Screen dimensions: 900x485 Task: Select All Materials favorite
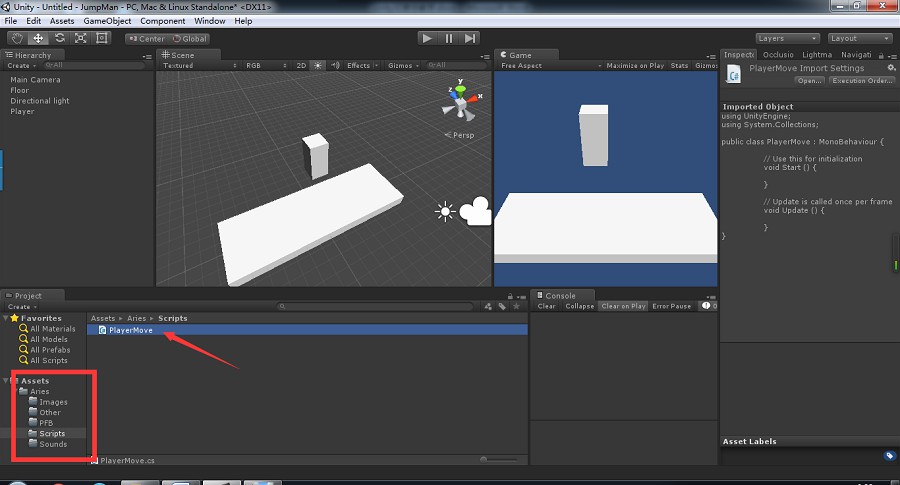click(x=47, y=329)
